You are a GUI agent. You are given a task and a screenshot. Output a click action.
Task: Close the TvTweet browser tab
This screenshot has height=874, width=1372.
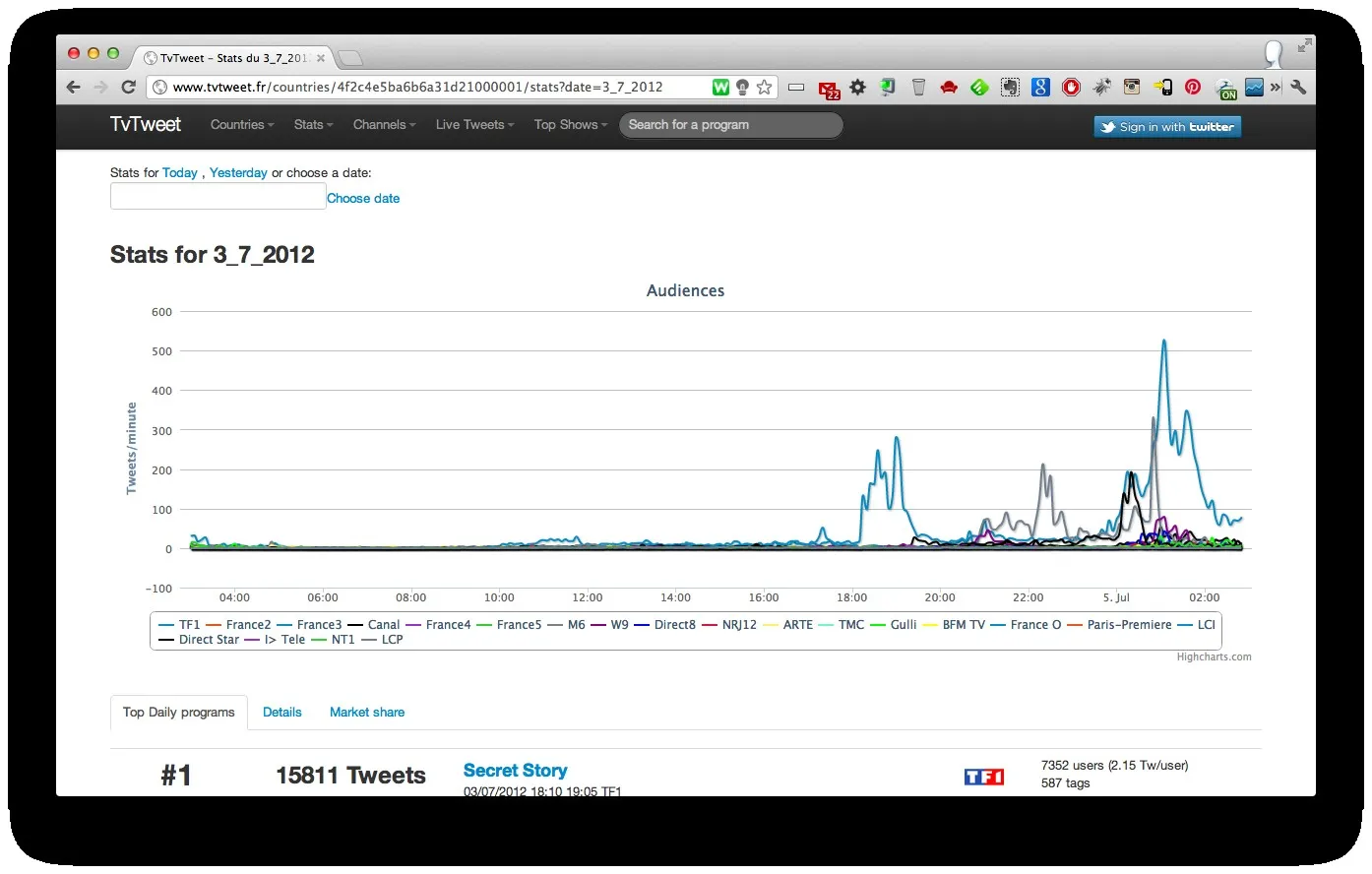tap(321, 58)
